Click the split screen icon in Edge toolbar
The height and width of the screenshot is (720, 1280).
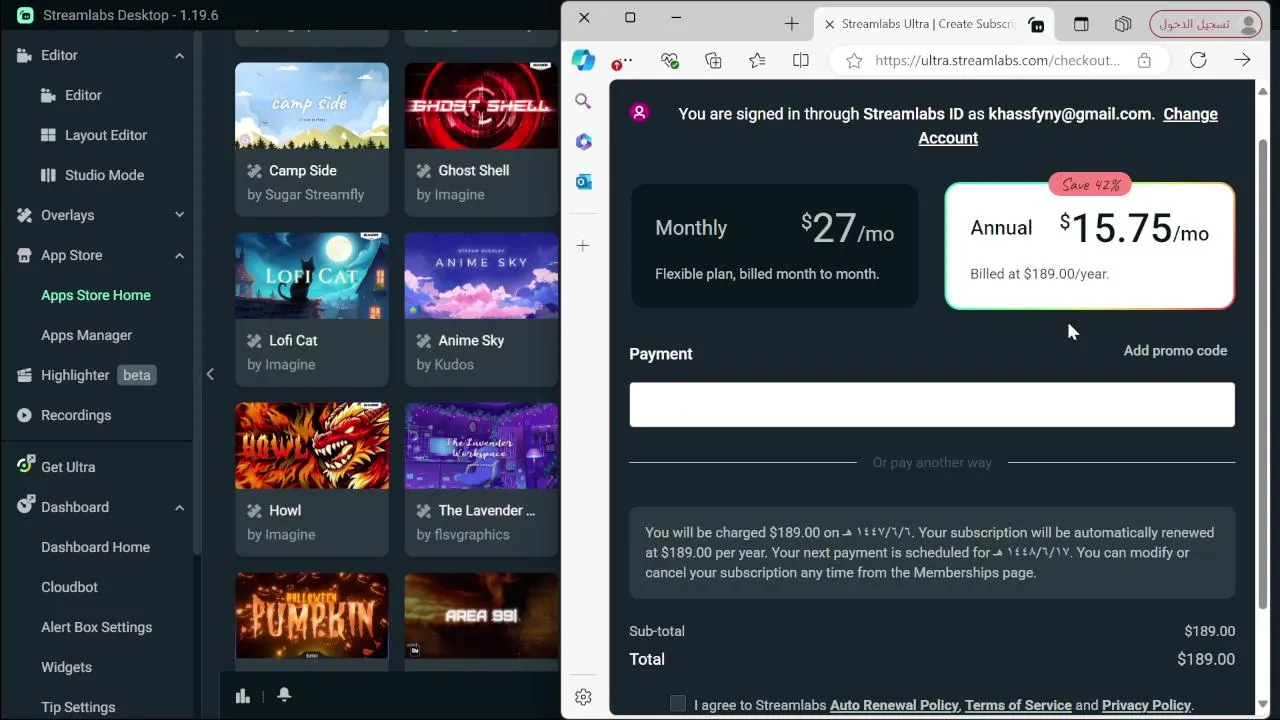pyautogui.click(x=801, y=61)
